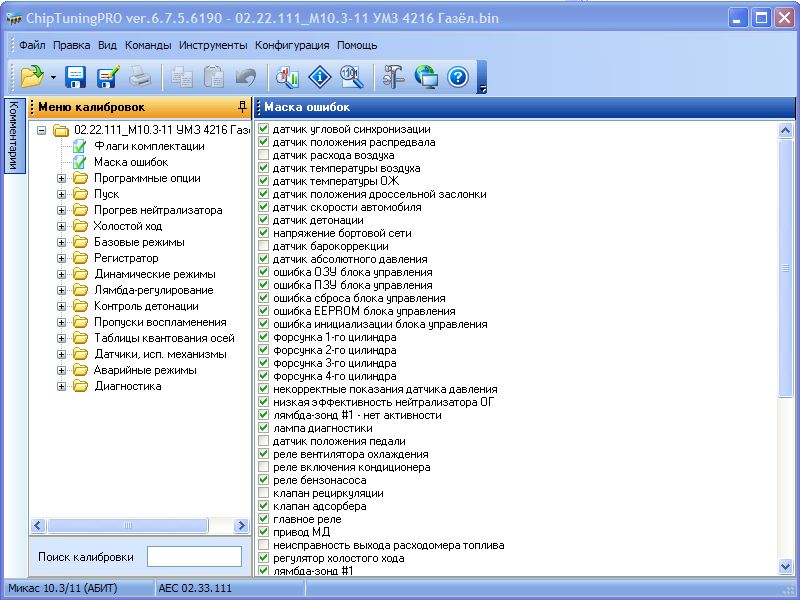The width and height of the screenshot is (800, 600).
Task: Open settings via hammer and wrench icon
Action: (x=393, y=77)
